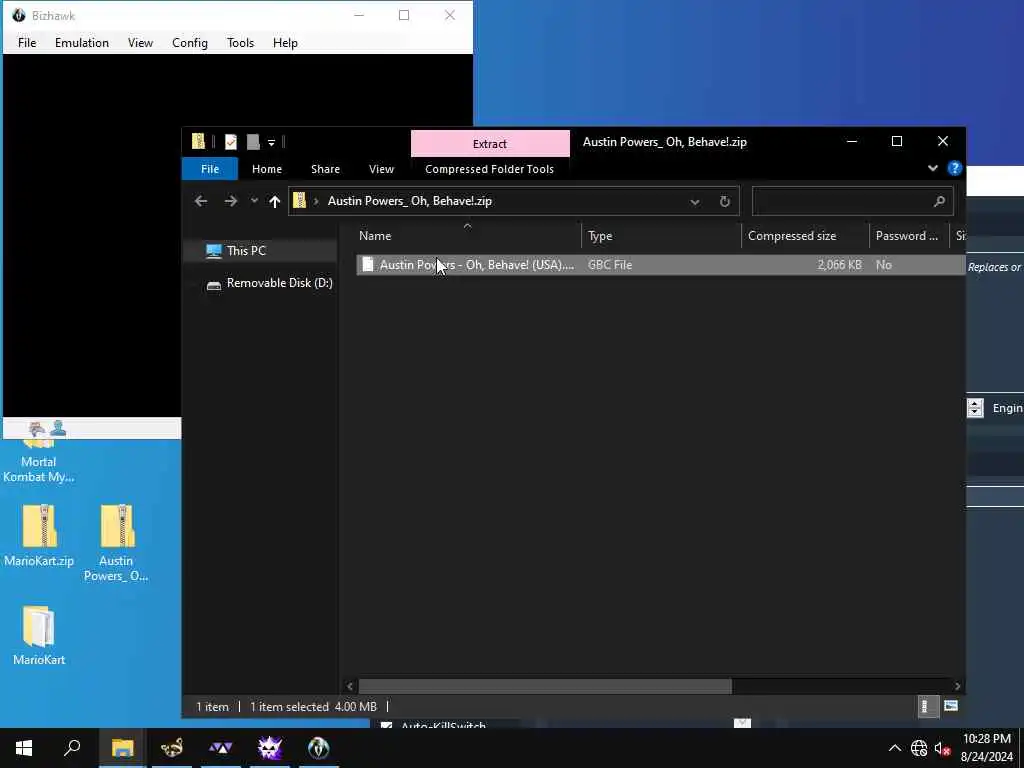The width and height of the screenshot is (1024, 768).
Task: Click the raccoon app taskbar icon
Action: [172, 748]
